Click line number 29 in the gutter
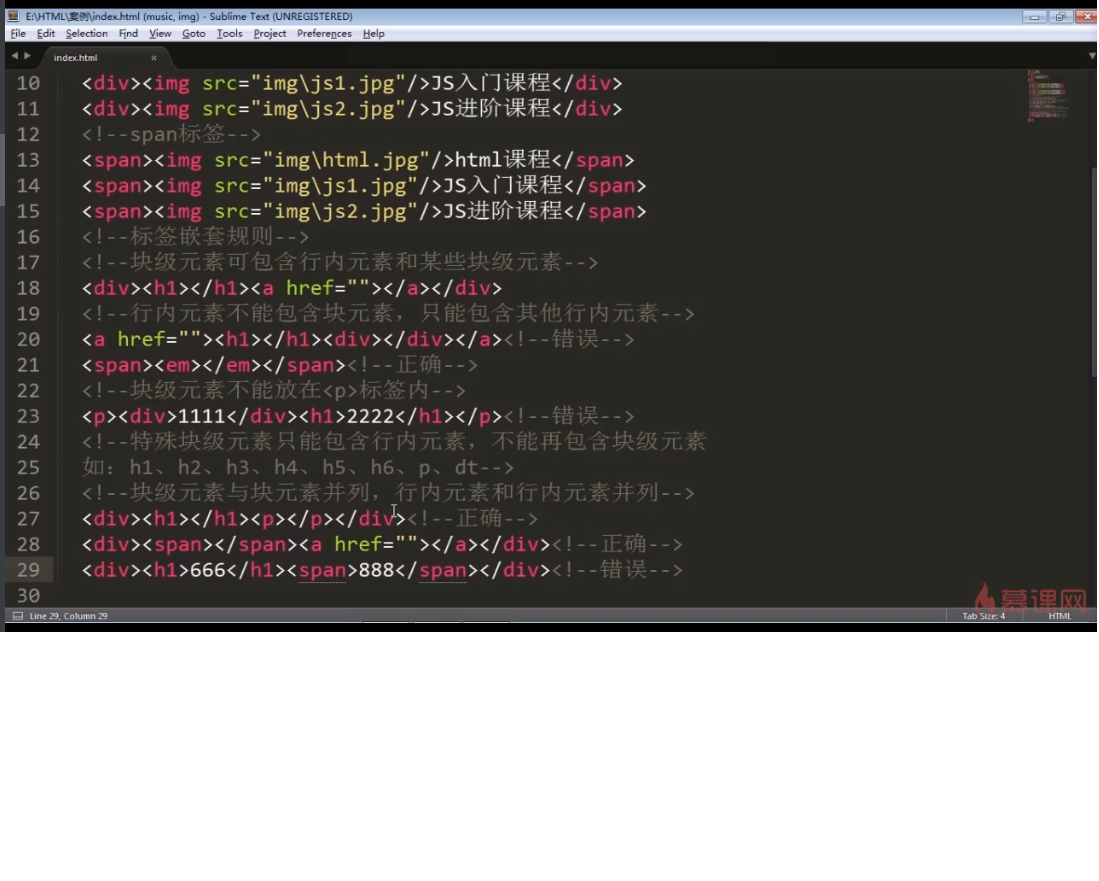 tap(28, 570)
